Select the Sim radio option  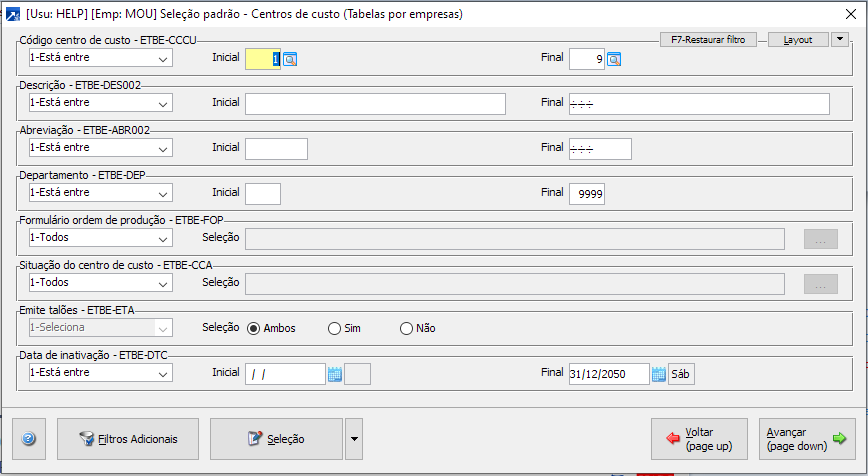point(344,328)
